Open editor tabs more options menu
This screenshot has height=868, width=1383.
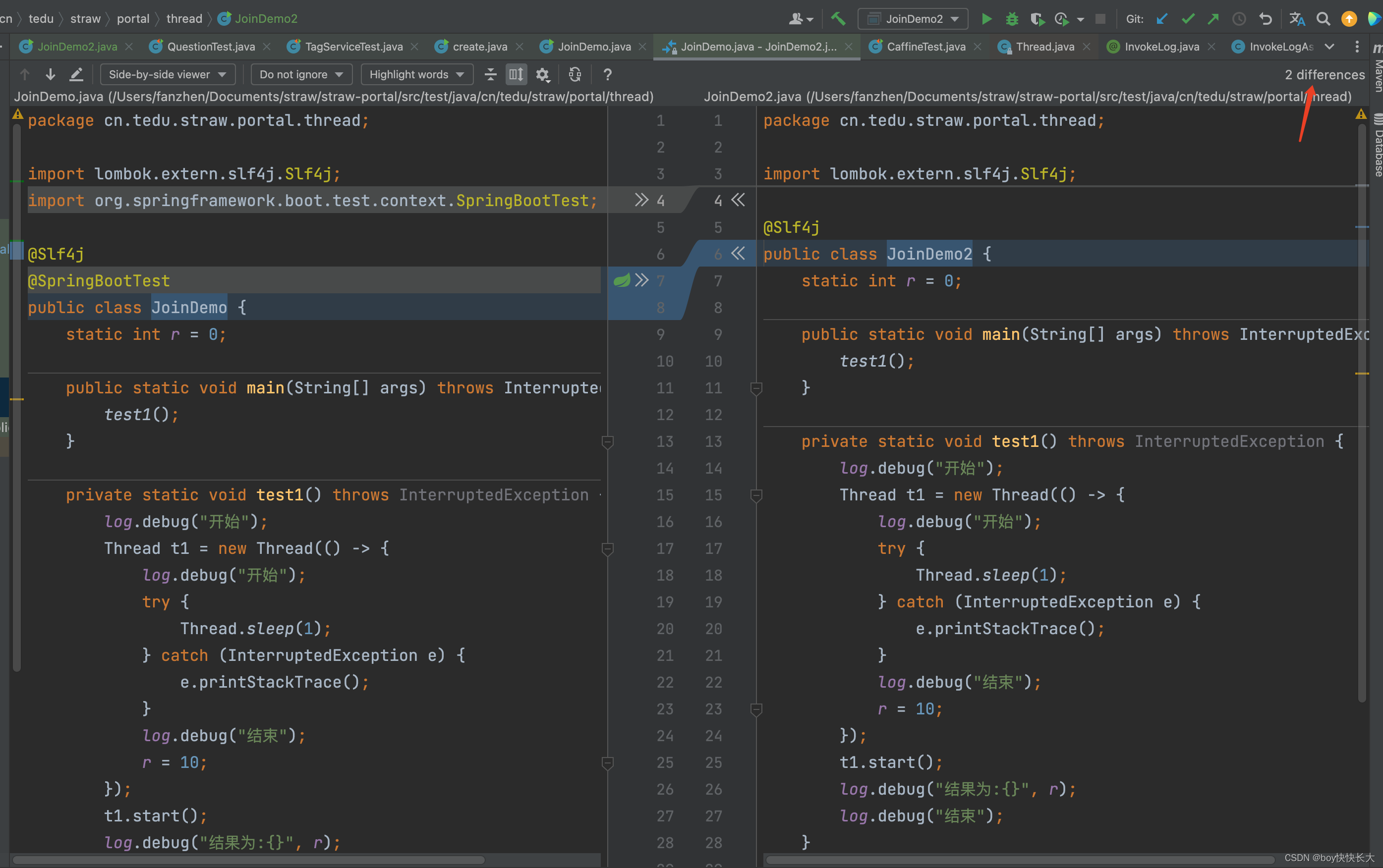click(1357, 47)
